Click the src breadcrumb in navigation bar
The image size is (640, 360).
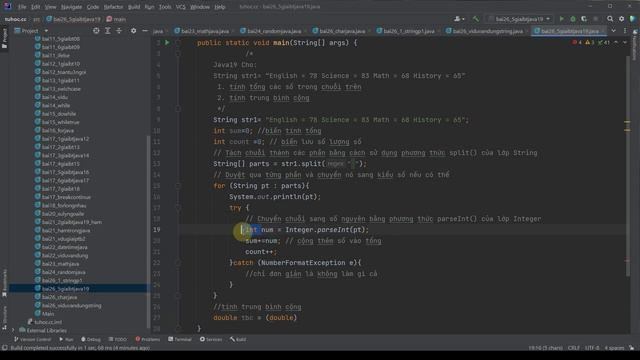[x=36, y=19]
